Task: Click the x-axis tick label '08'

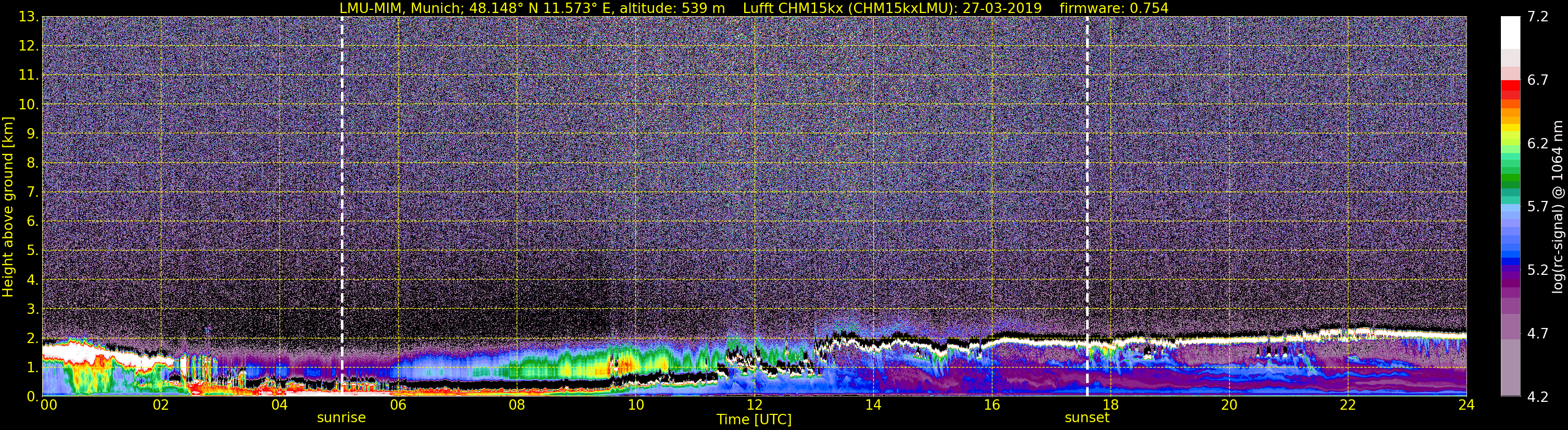Action: click(517, 405)
